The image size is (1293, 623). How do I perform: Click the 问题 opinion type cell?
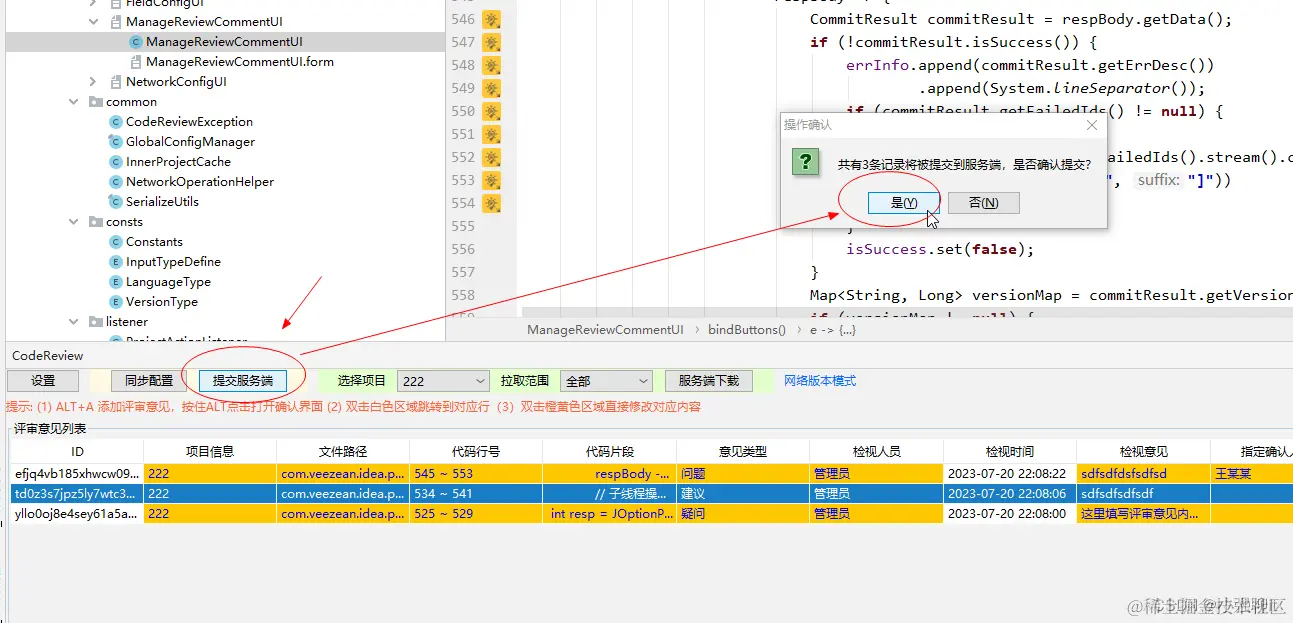[743, 473]
